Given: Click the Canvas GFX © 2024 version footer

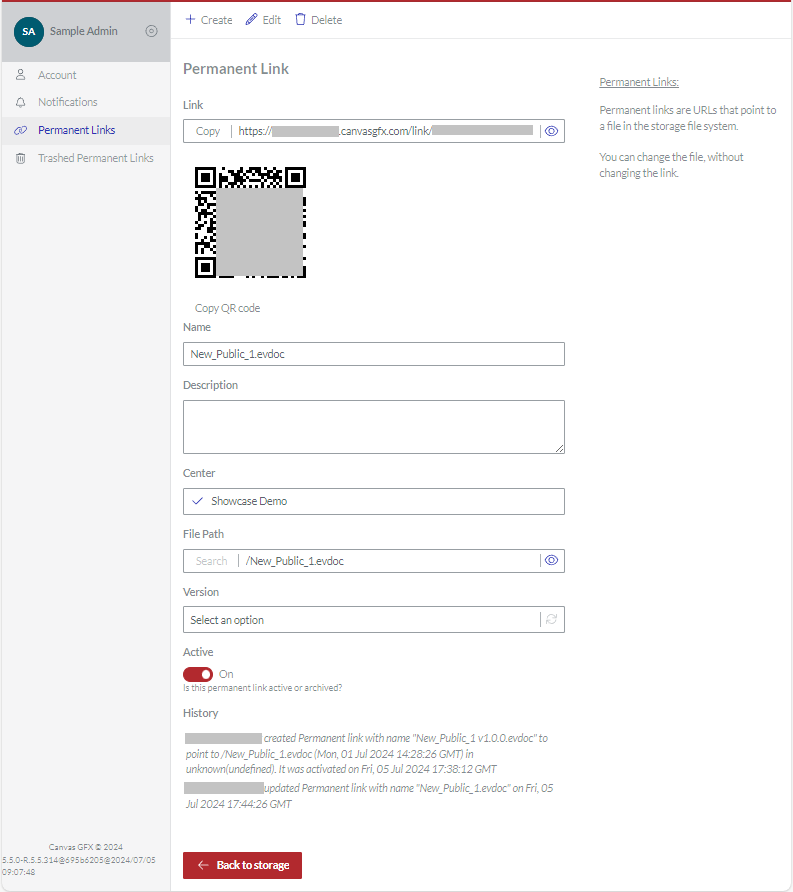Looking at the screenshot, I should coord(79,859).
